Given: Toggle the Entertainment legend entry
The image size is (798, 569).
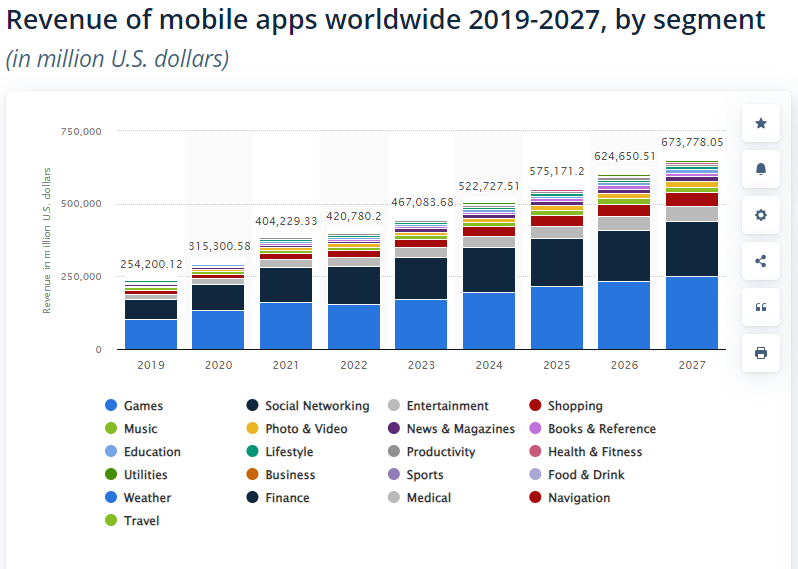Looking at the screenshot, I should 438,406.
